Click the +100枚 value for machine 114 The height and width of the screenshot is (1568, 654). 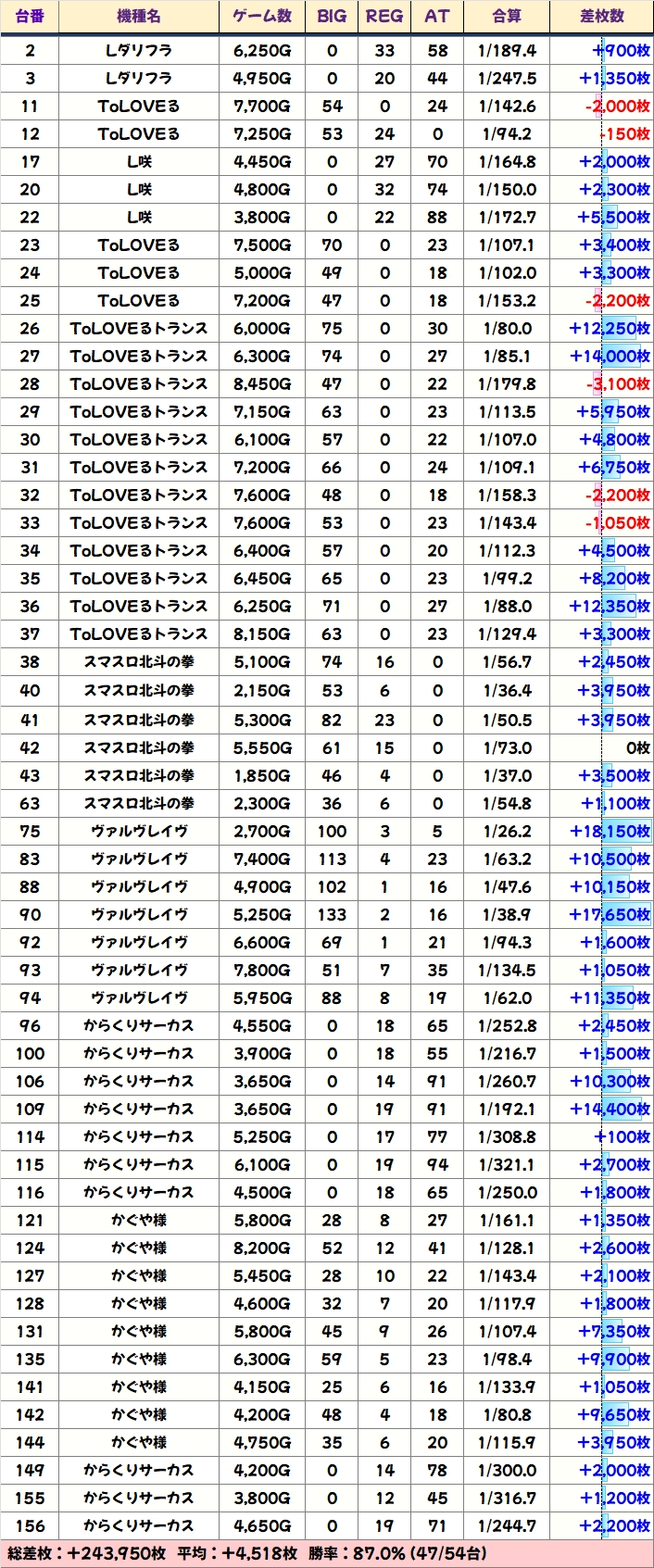tap(622, 1136)
